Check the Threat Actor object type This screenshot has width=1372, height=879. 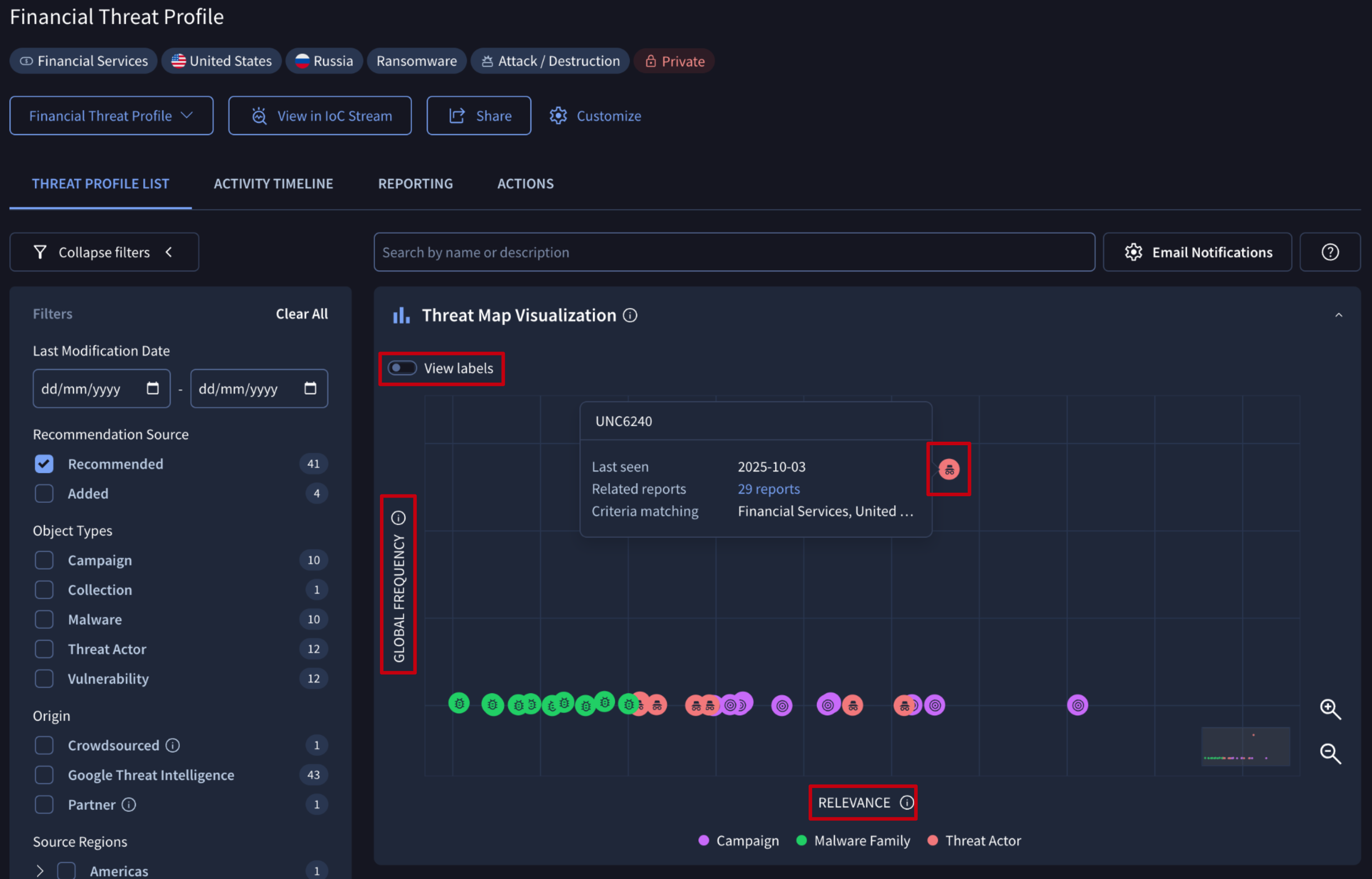pos(44,649)
